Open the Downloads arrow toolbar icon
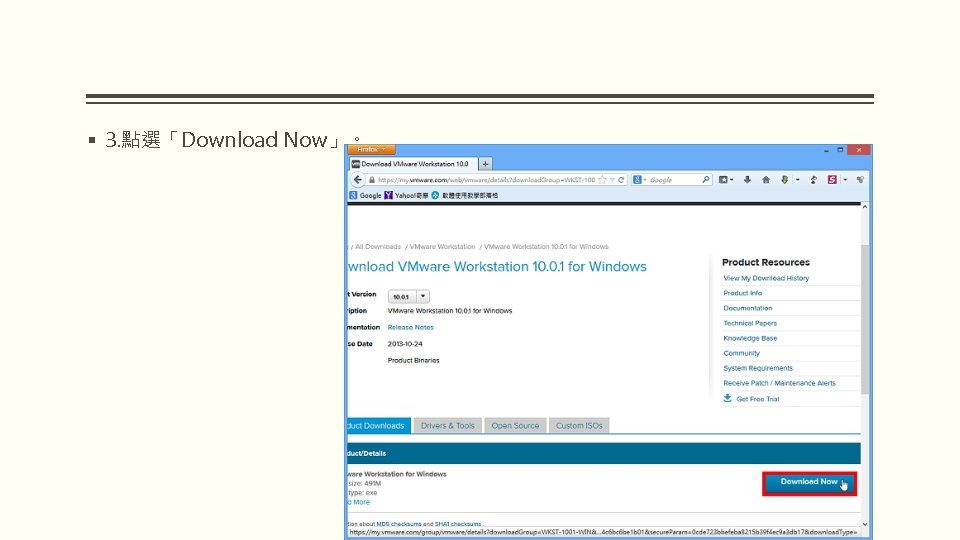Viewport: 960px width, 540px height. (x=747, y=180)
